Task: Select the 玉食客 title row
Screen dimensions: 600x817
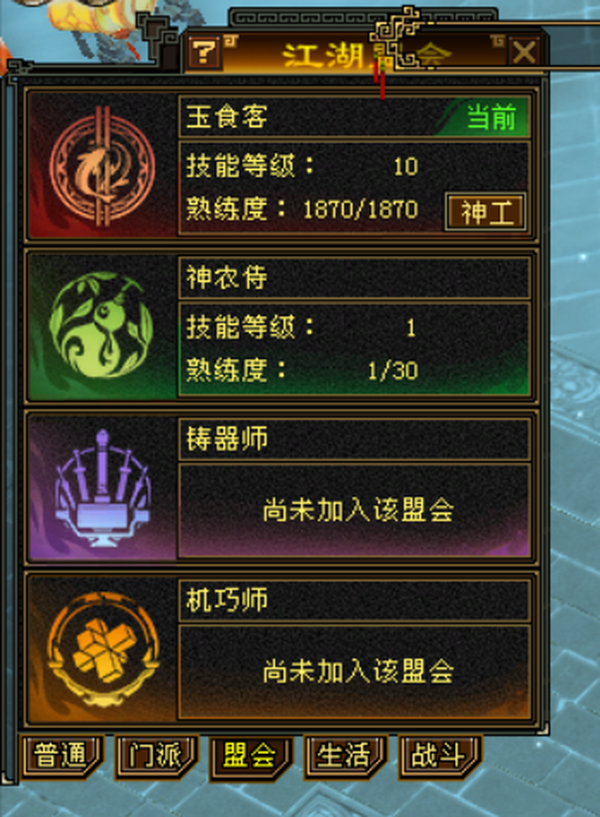Action: tap(355, 116)
